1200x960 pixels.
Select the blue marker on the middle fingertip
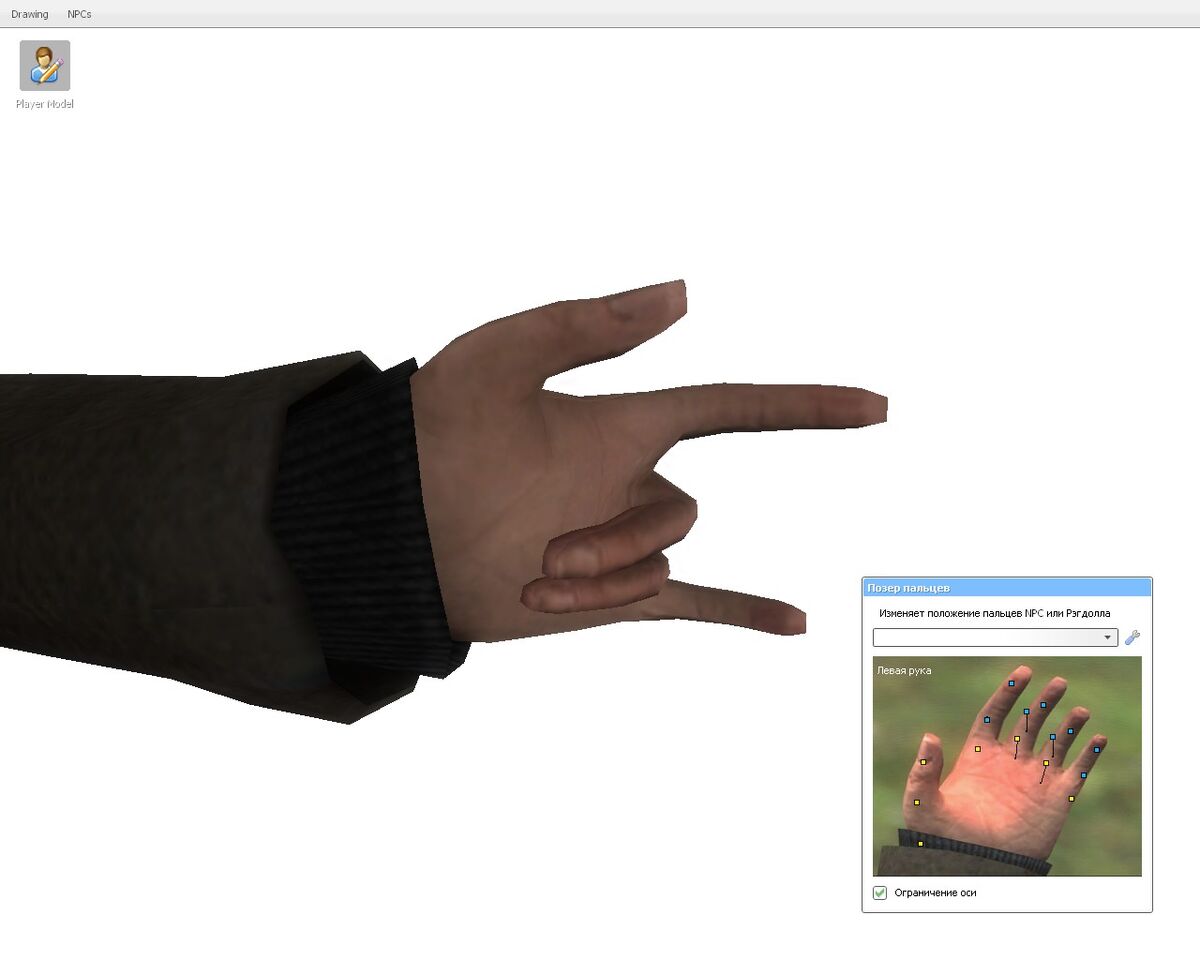1043,705
